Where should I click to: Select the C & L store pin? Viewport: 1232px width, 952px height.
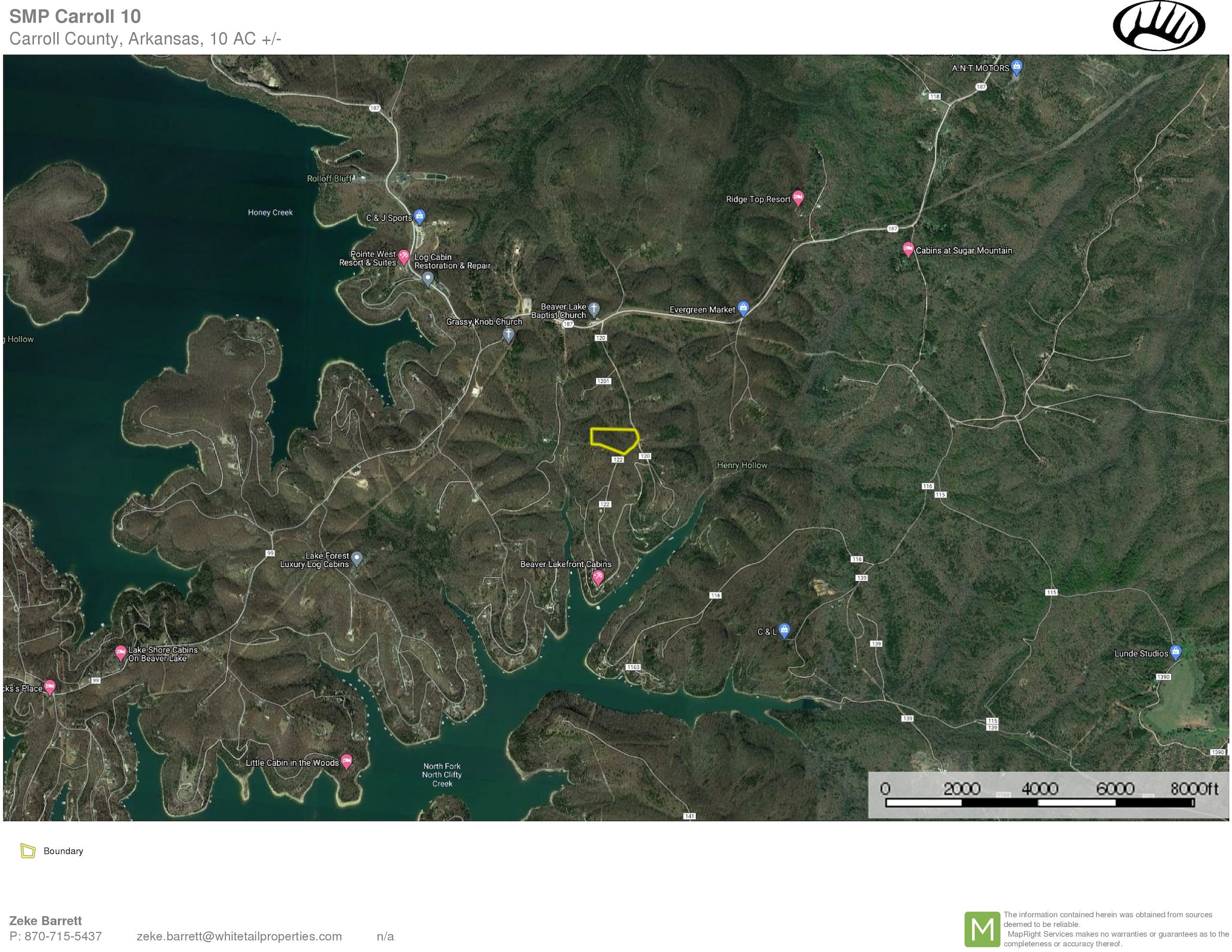tap(784, 629)
